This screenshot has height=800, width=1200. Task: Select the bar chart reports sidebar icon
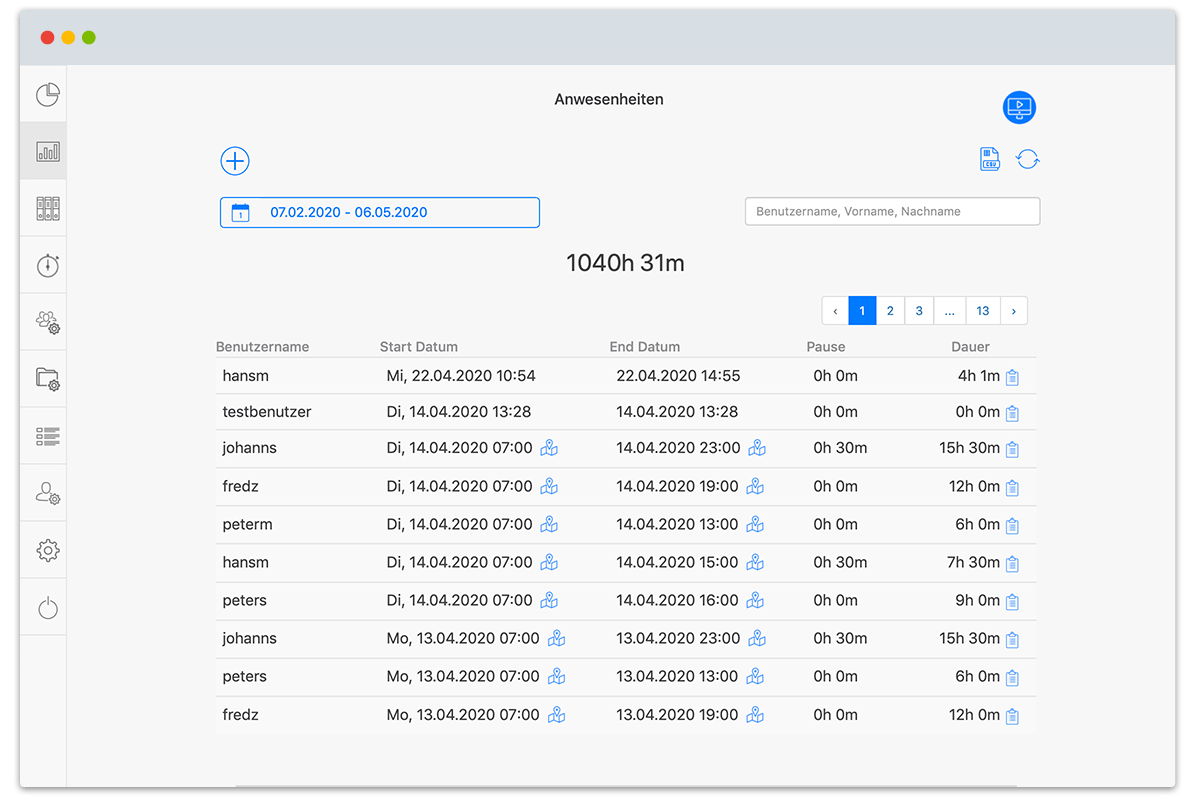click(48, 152)
